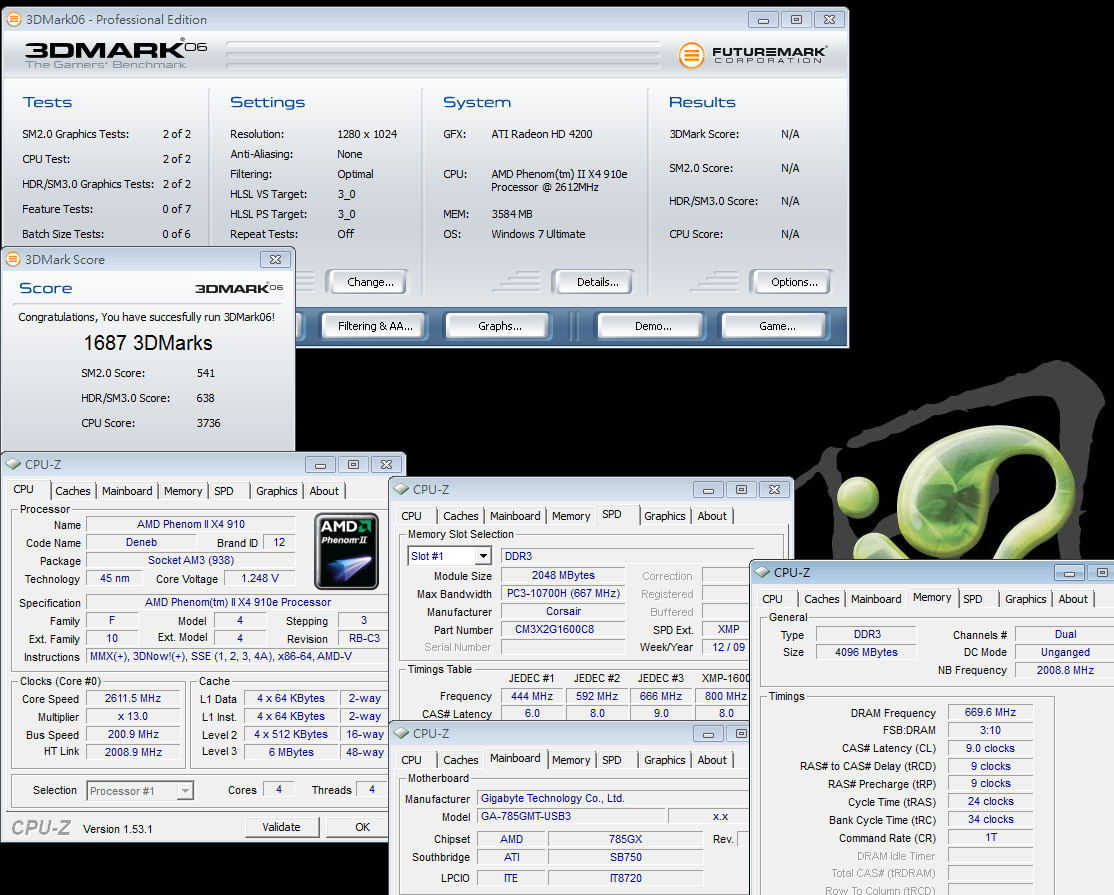
Task: Open Memory tab in the CPU-Z processor window
Action: [x=183, y=491]
